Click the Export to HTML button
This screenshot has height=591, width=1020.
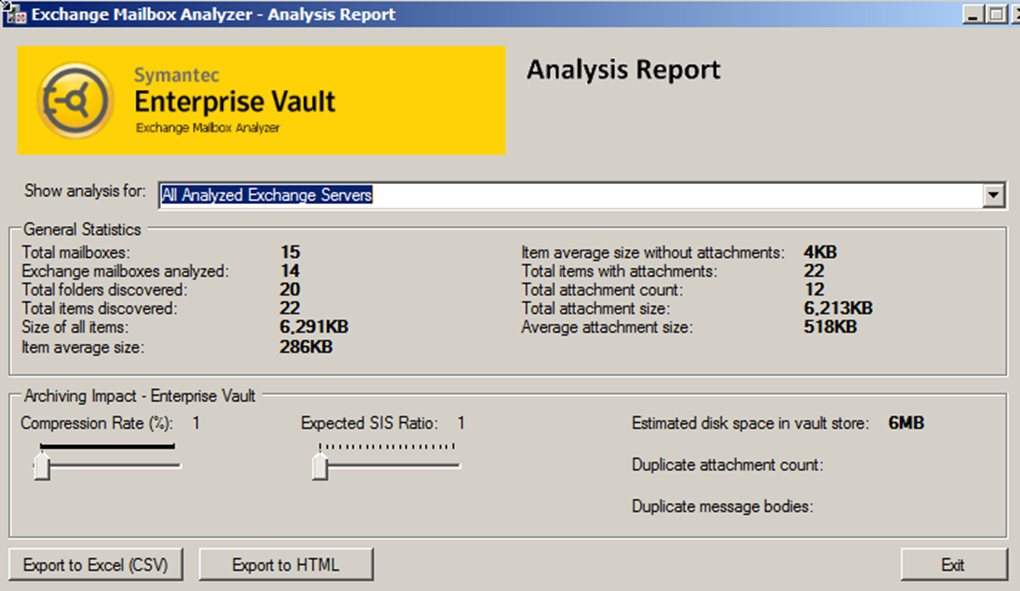point(286,564)
